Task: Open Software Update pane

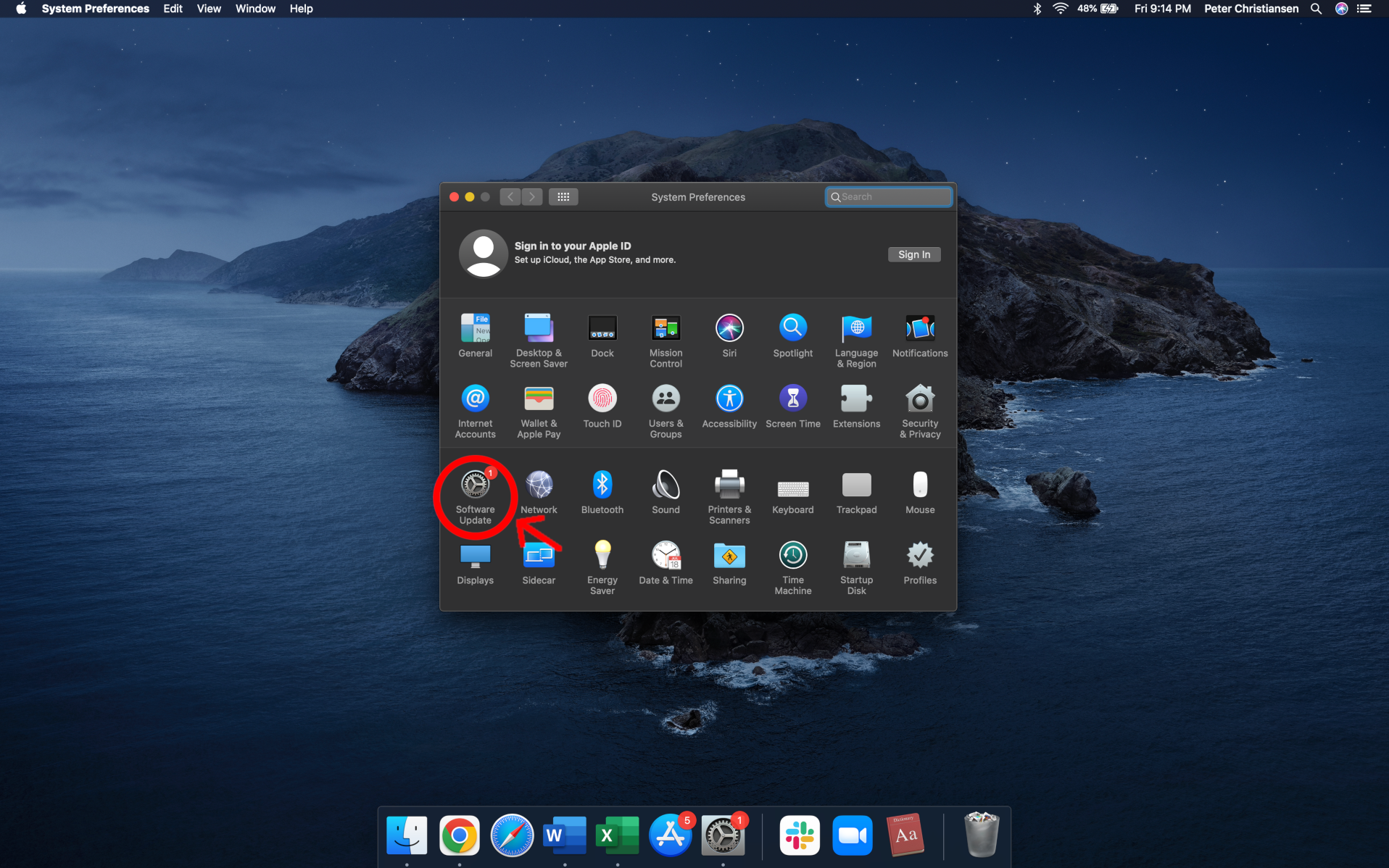Action: 475,496
